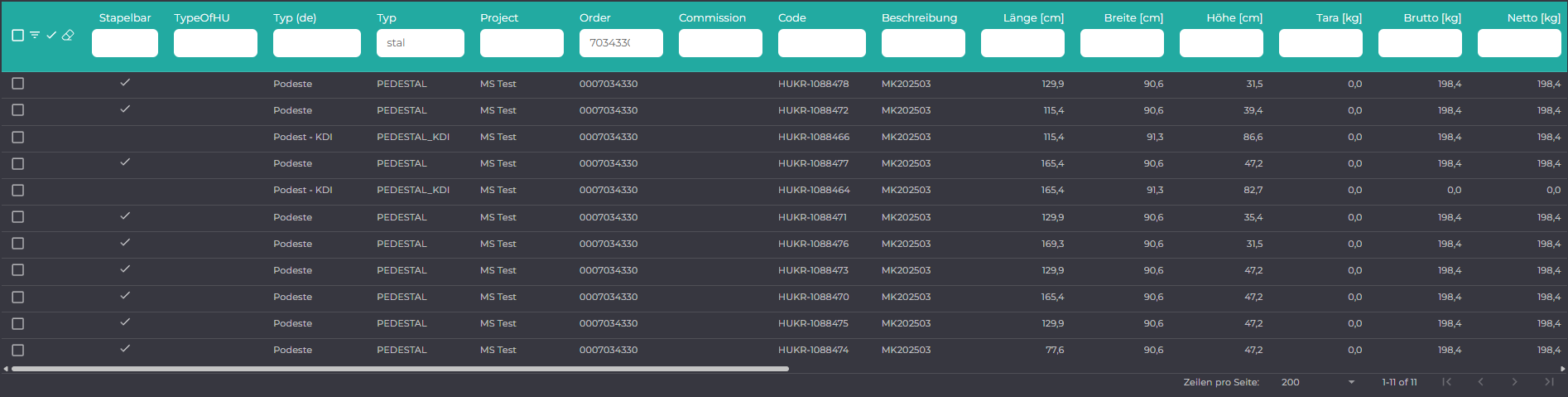Screen dimensions: 1568x397
Task: Click Stapelbar checkmark in HUKR-1088472 row
Action: 125,109
